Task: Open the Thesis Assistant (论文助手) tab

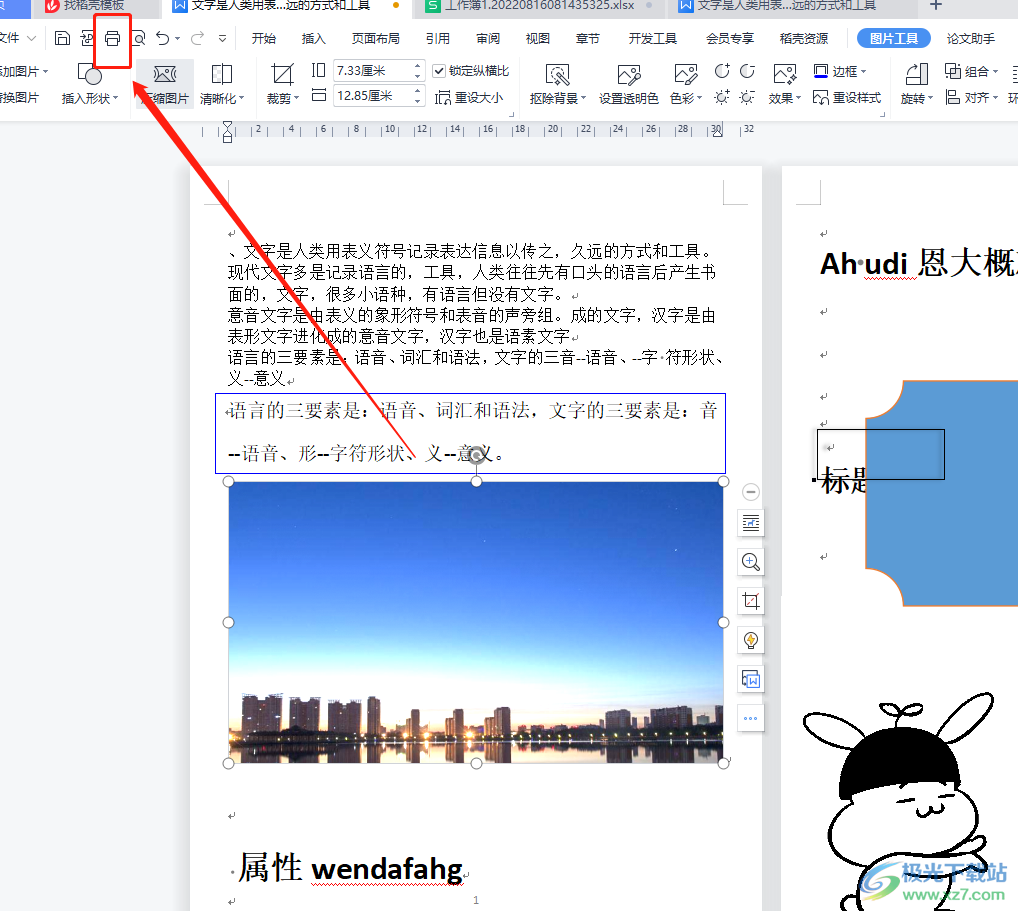Action: (971, 38)
